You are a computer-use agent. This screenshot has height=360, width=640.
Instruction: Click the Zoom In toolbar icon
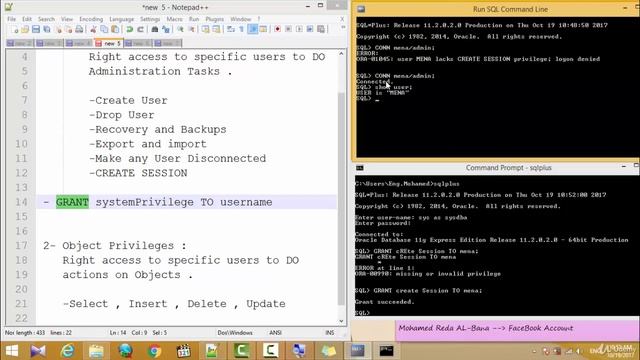pyautogui.click(x=180, y=29)
